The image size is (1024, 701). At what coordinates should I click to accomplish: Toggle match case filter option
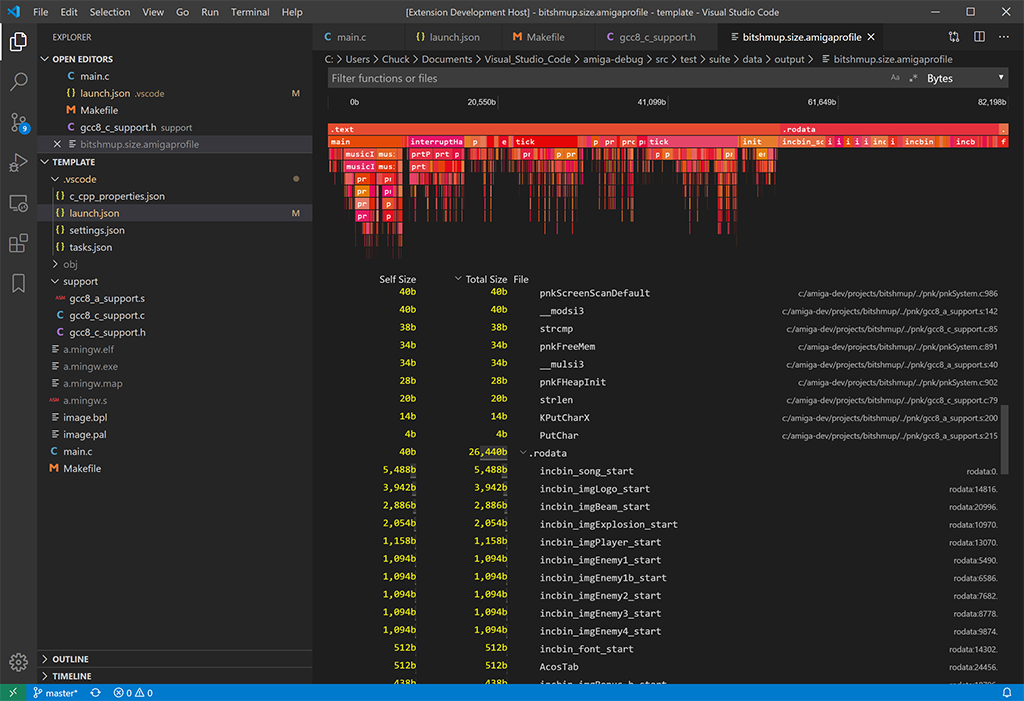point(895,78)
